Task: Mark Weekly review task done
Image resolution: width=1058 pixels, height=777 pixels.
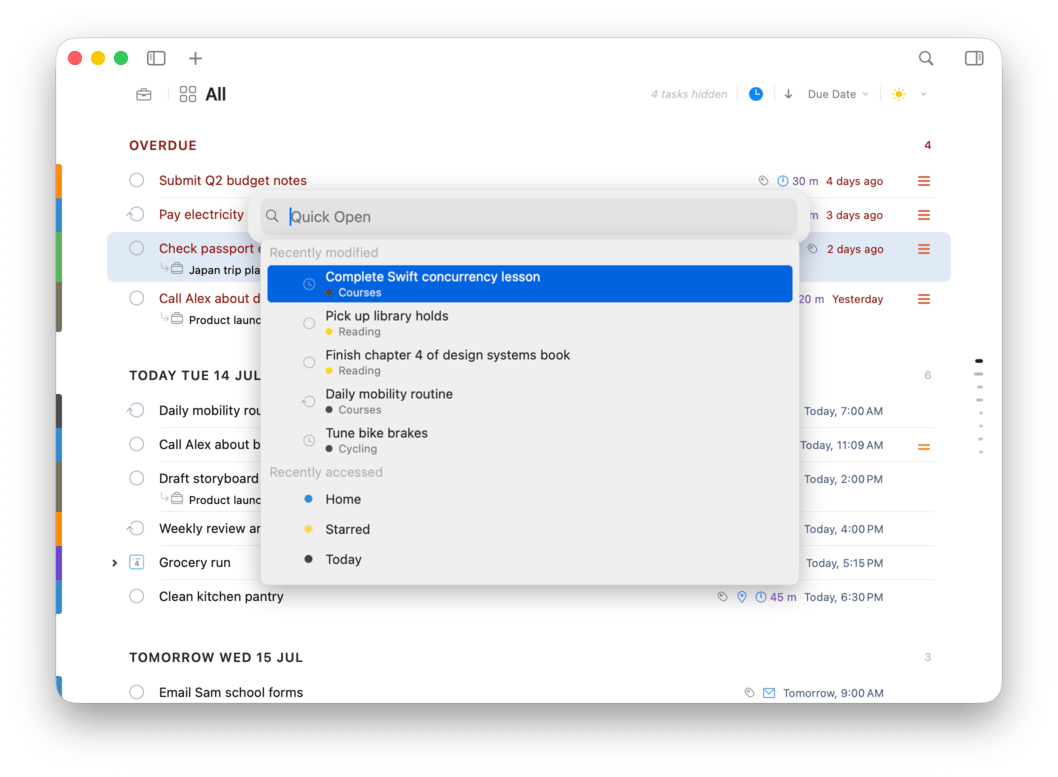Action: tap(136, 528)
